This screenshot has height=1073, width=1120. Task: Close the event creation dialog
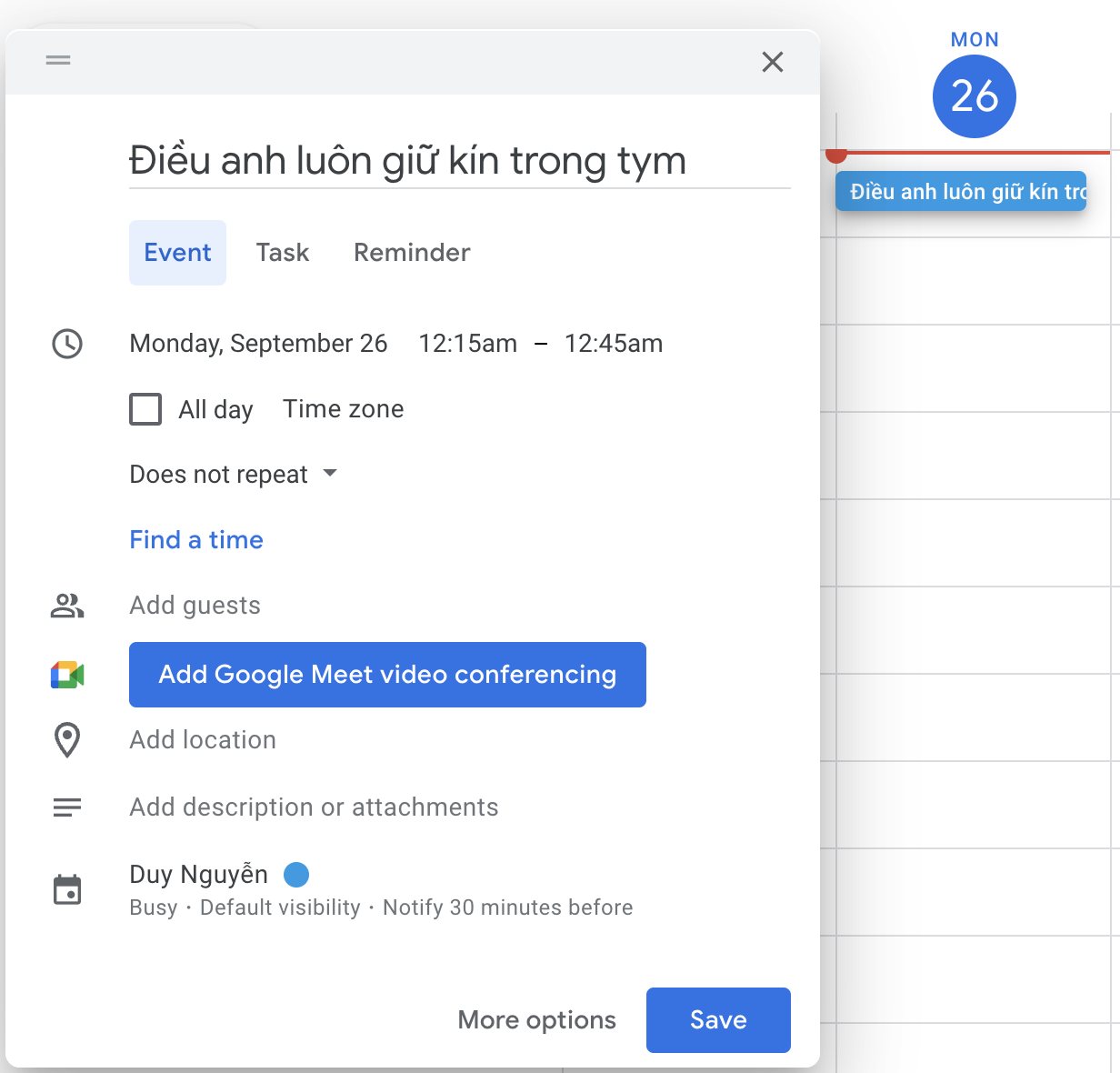[x=773, y=62]
